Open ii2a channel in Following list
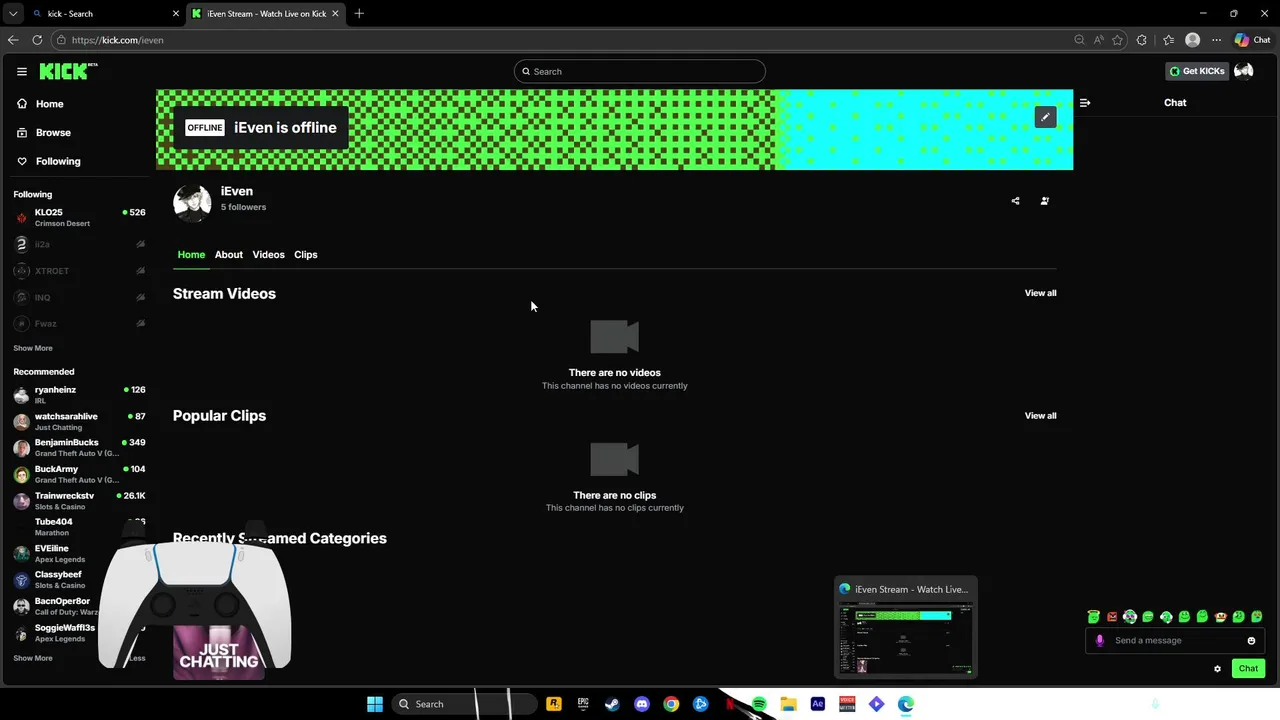 (x=80, y=244)
